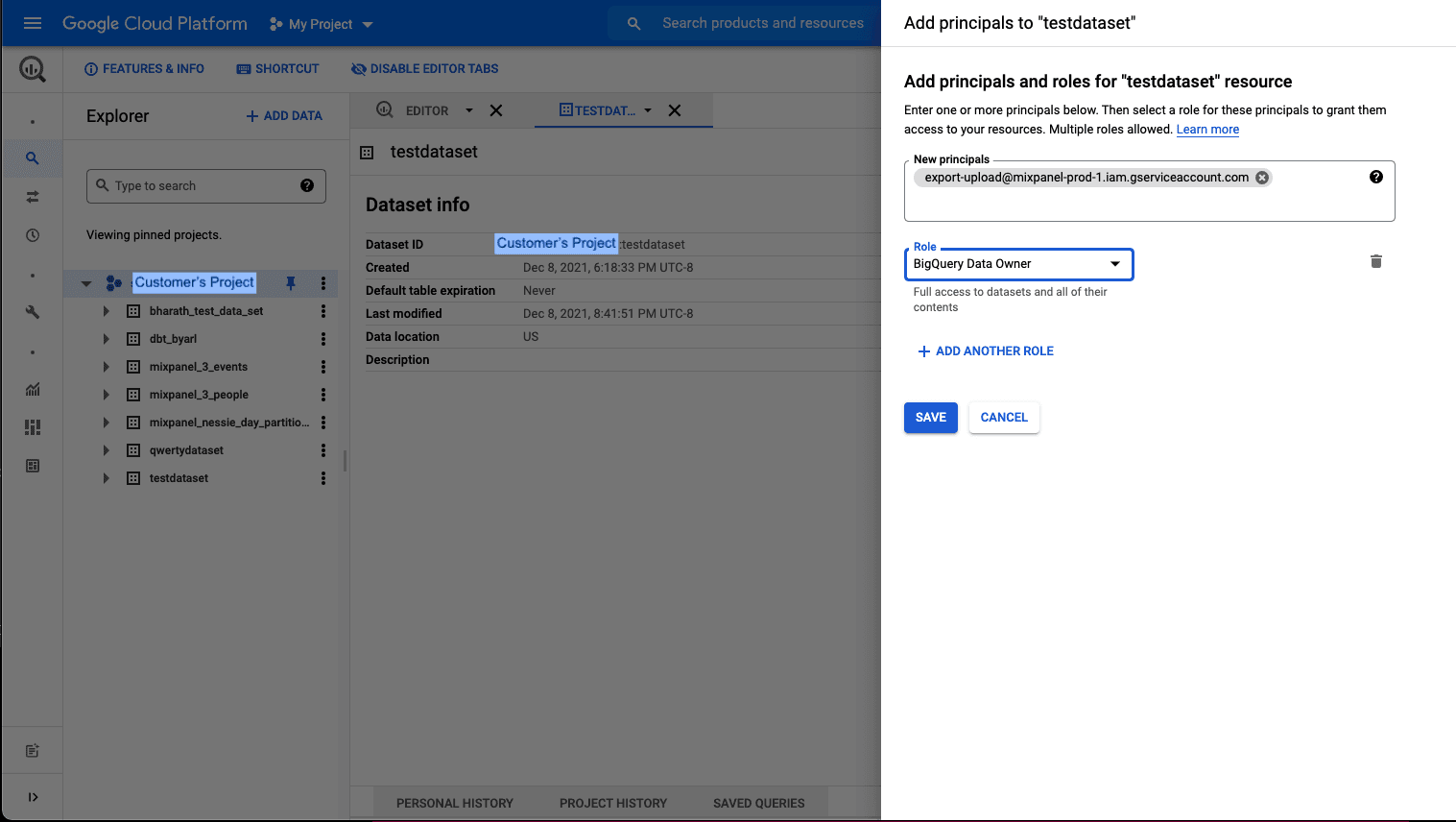This screenshot has width=1456, height=822.
Task: Open the BigQuery Data Owner role dropdown
Action: click(1113, 263)
